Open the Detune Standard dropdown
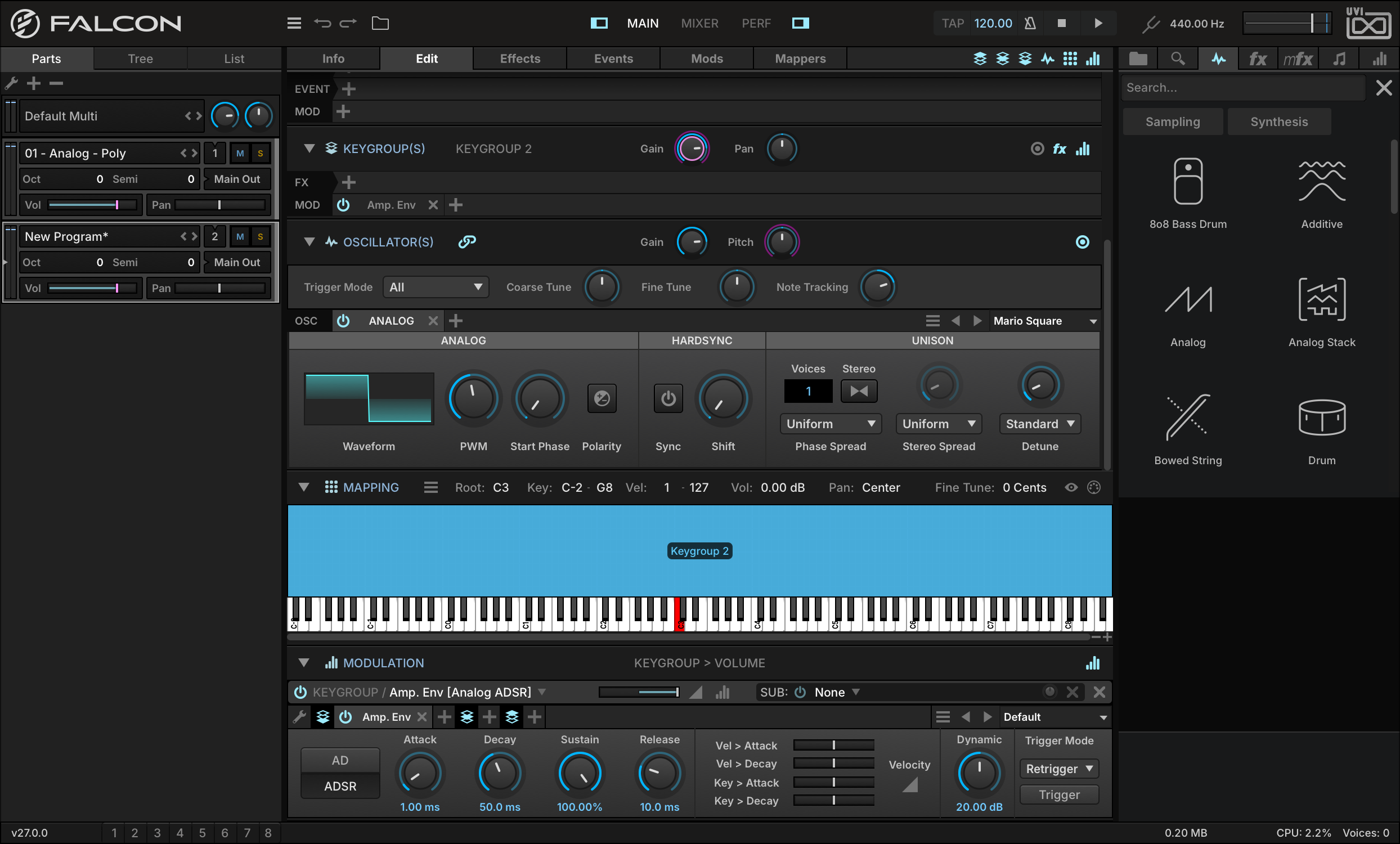This screenshot has height=844, width=1400. (x=1040, y=424)
